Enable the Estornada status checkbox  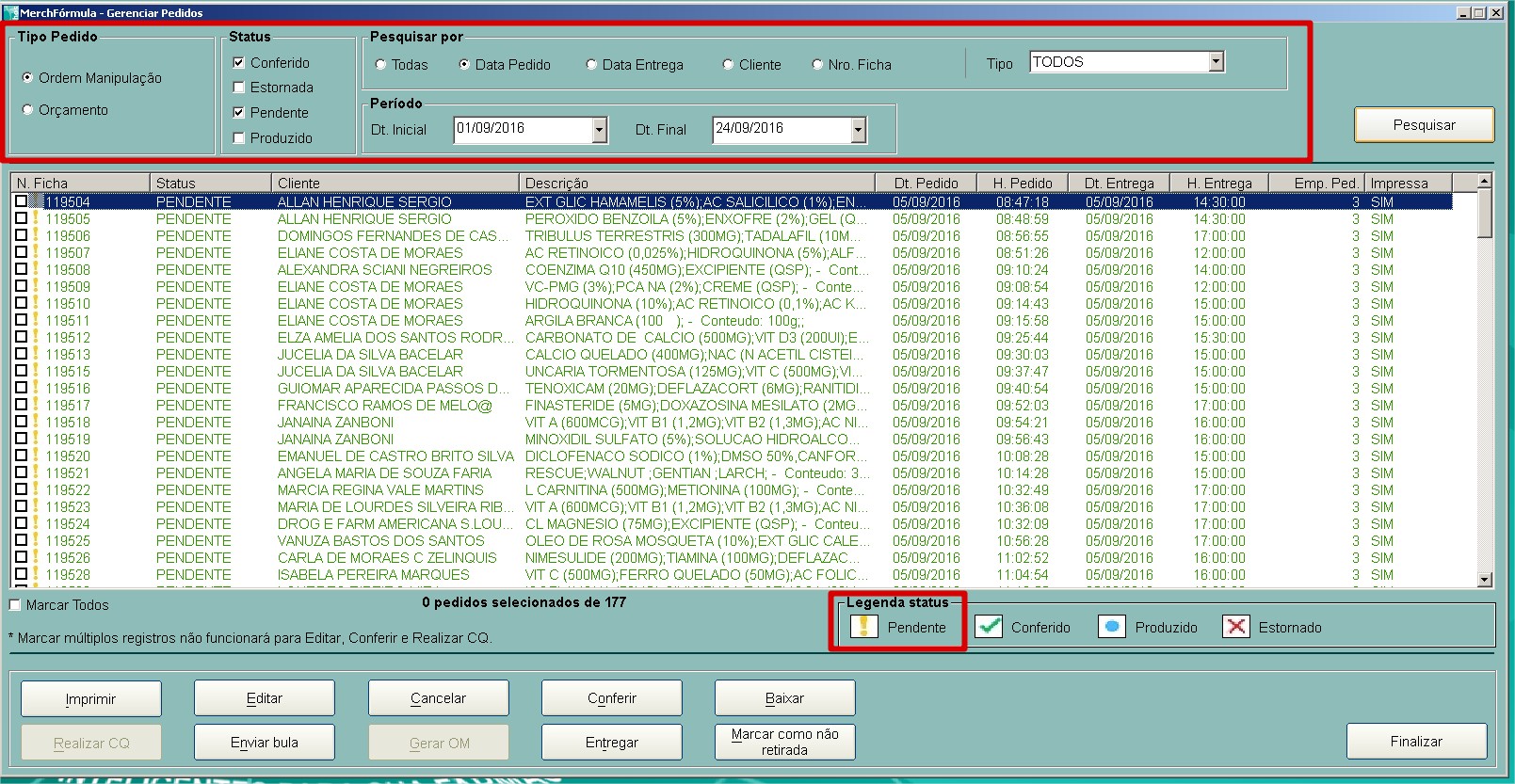point(239,88)
